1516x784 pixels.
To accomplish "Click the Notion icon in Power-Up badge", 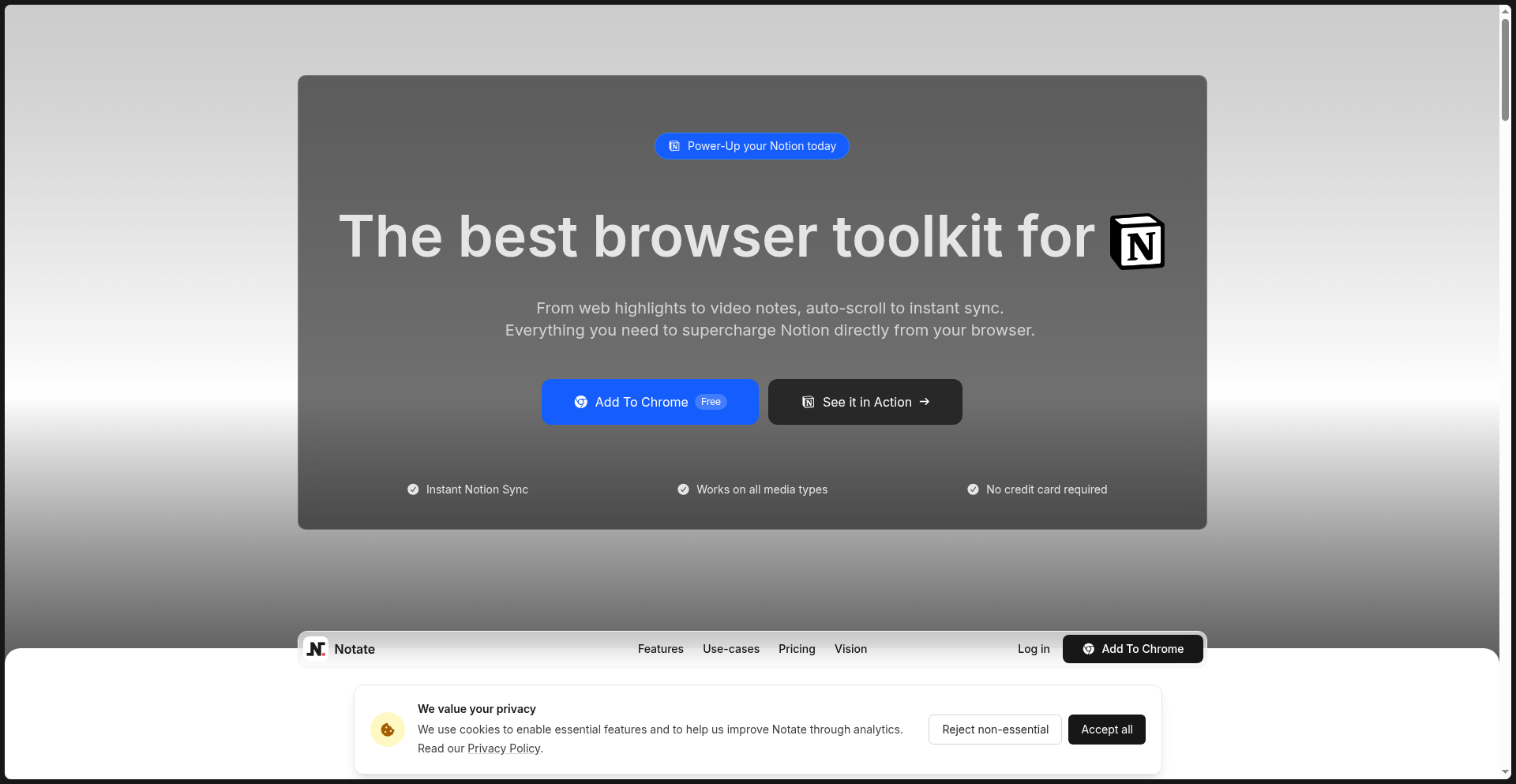I will click(674, 146).
